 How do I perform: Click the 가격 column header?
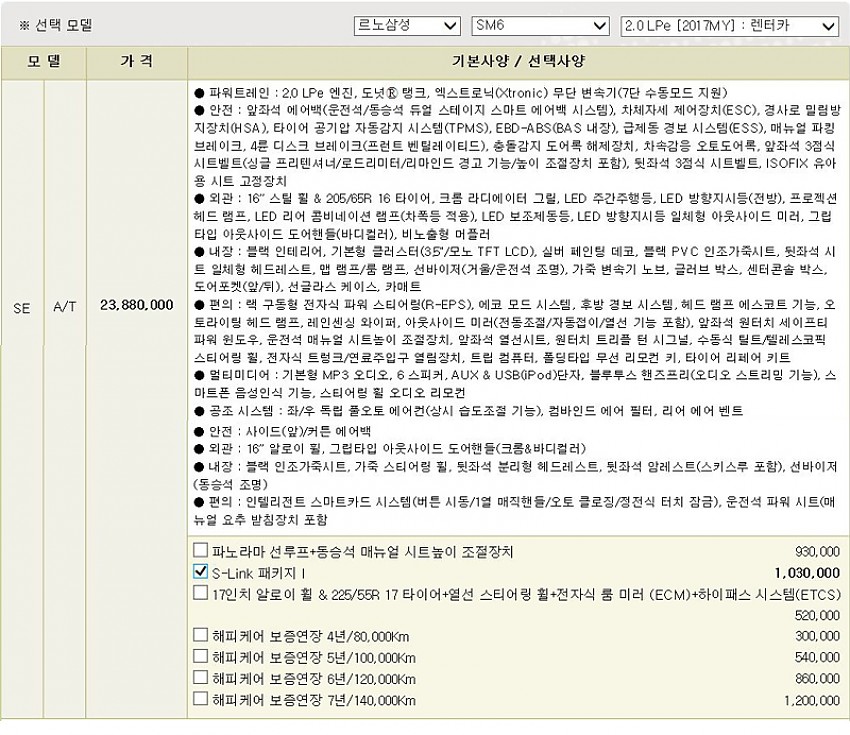click(x=137, y=61)
